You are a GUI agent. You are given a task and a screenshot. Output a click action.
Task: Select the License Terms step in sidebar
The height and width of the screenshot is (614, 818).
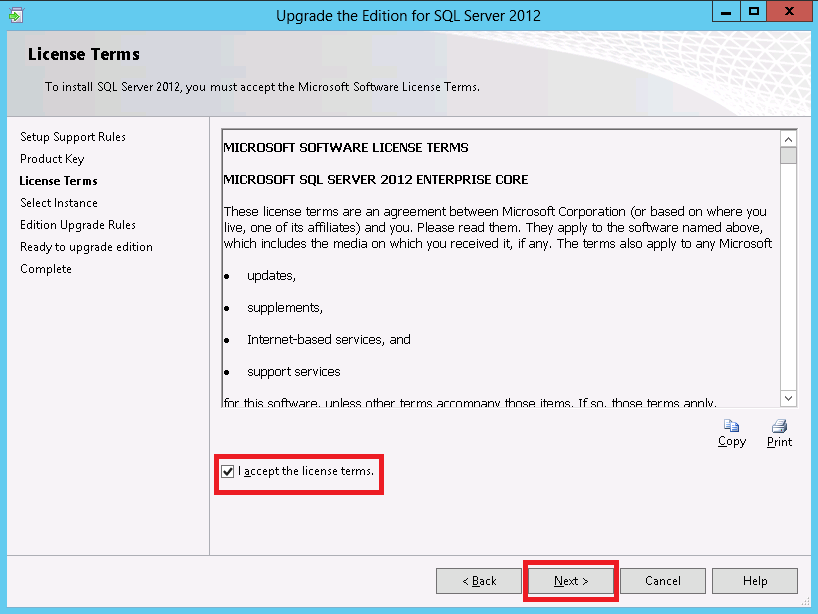[x=58, y=181]
